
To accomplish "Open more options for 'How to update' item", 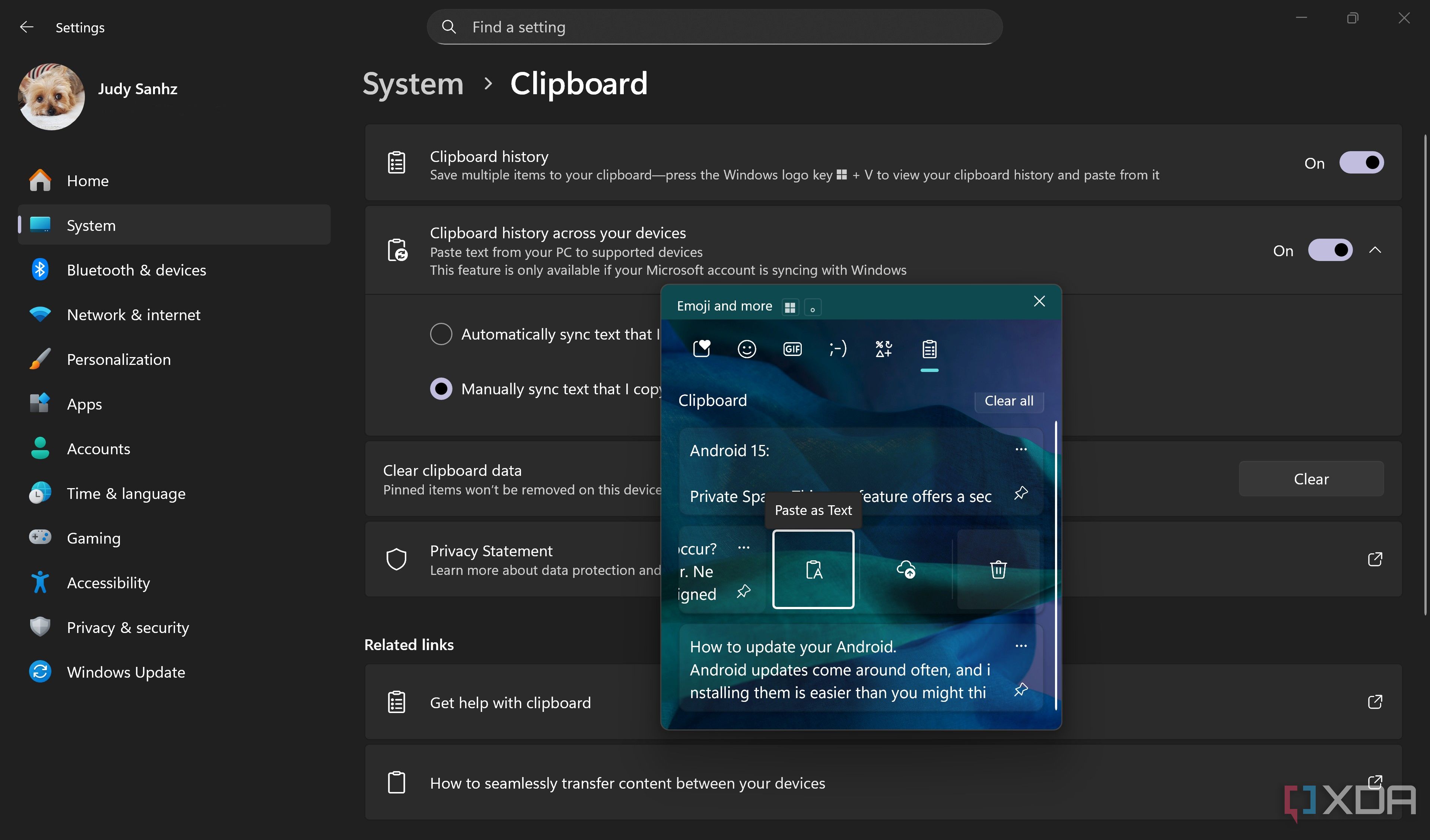I will point(1021,646).
